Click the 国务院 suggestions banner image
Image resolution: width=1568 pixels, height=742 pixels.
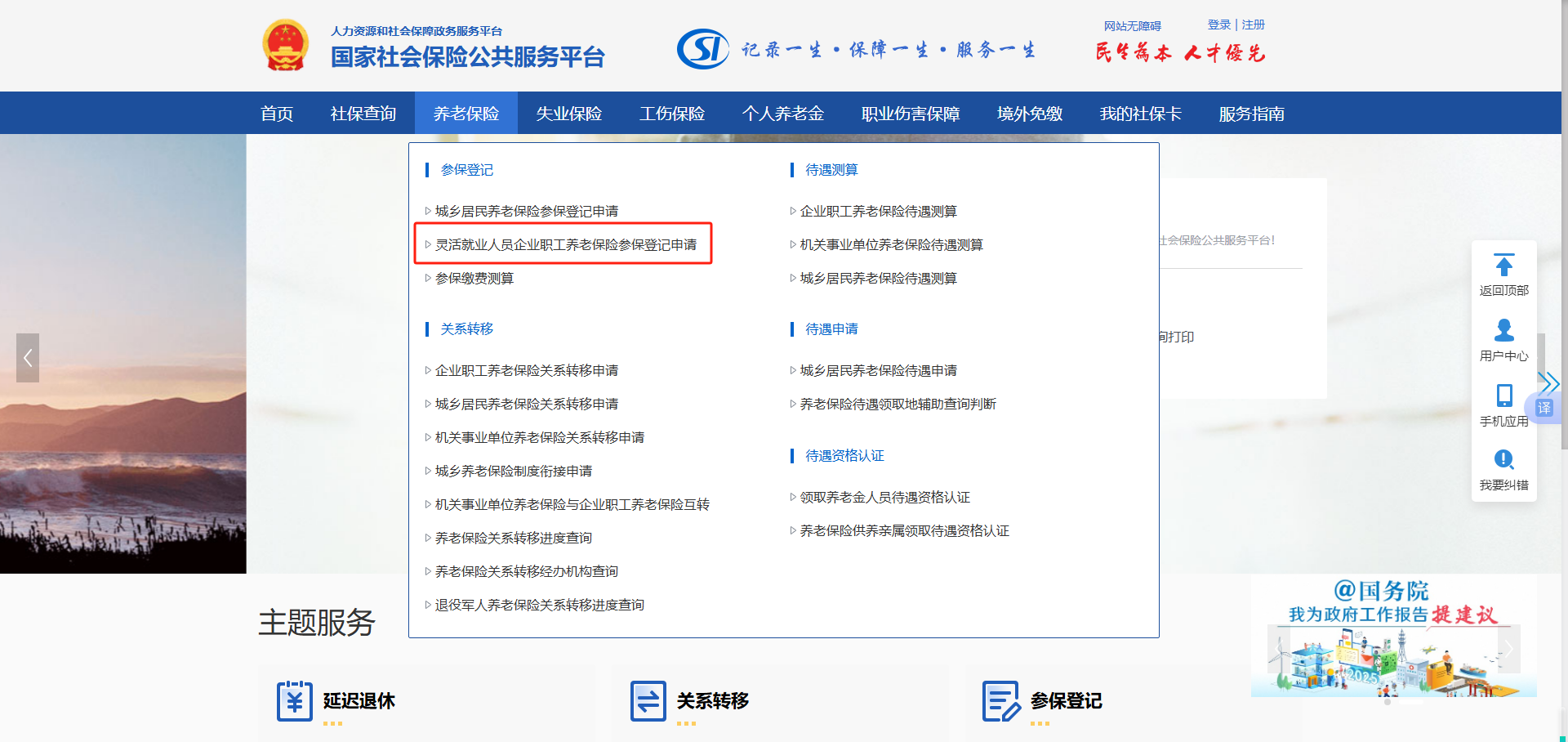click(x=1393, y=636)
